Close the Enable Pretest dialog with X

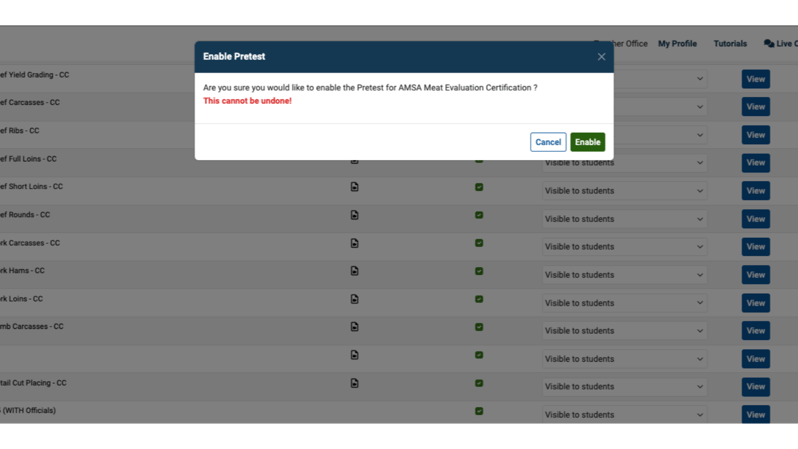(602, 57)
